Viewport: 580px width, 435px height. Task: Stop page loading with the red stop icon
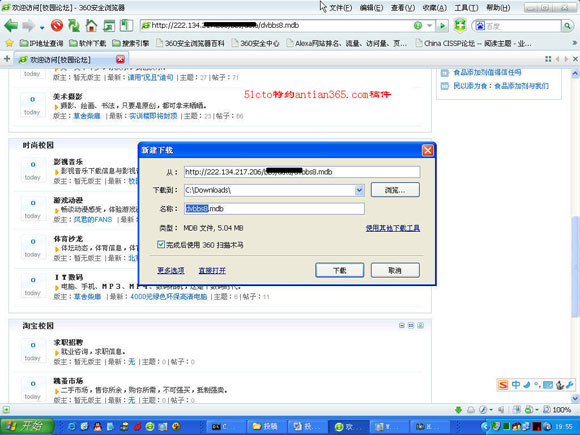coord(57,26)
